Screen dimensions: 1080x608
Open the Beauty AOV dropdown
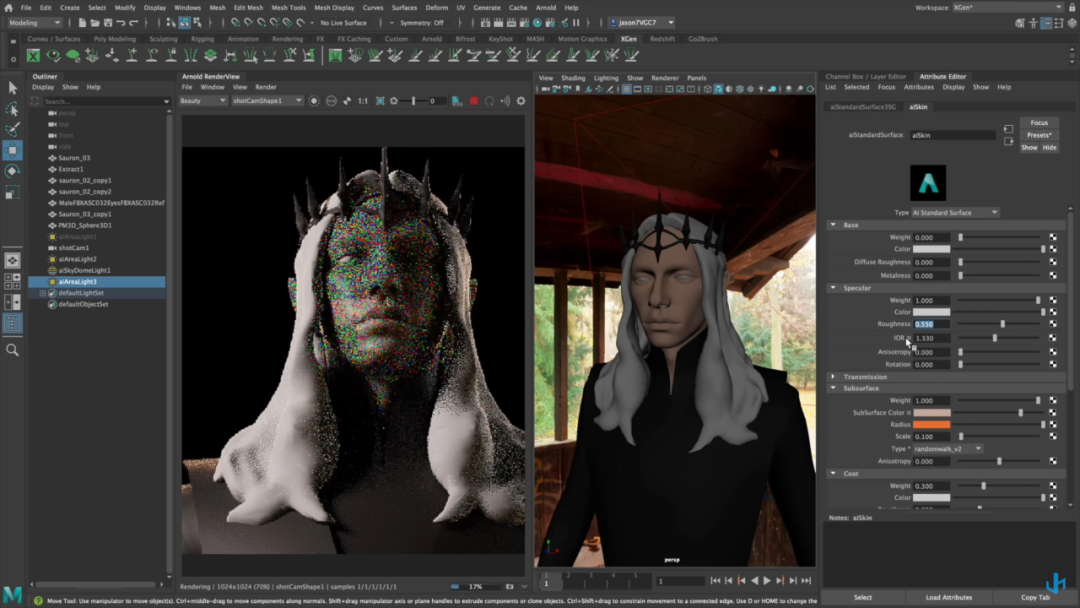click(x=202, y=101)
